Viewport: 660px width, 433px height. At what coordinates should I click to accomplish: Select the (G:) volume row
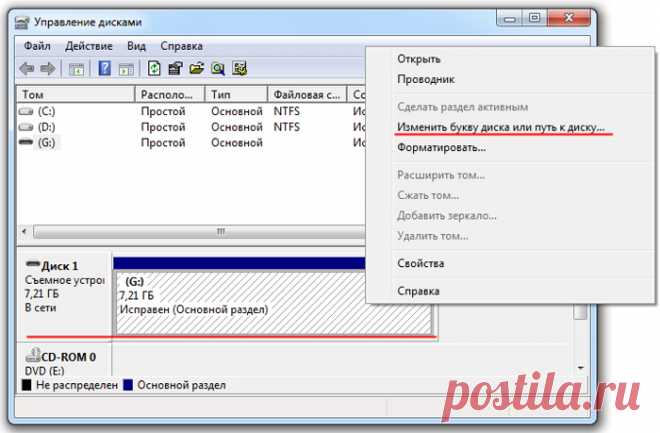192,143
